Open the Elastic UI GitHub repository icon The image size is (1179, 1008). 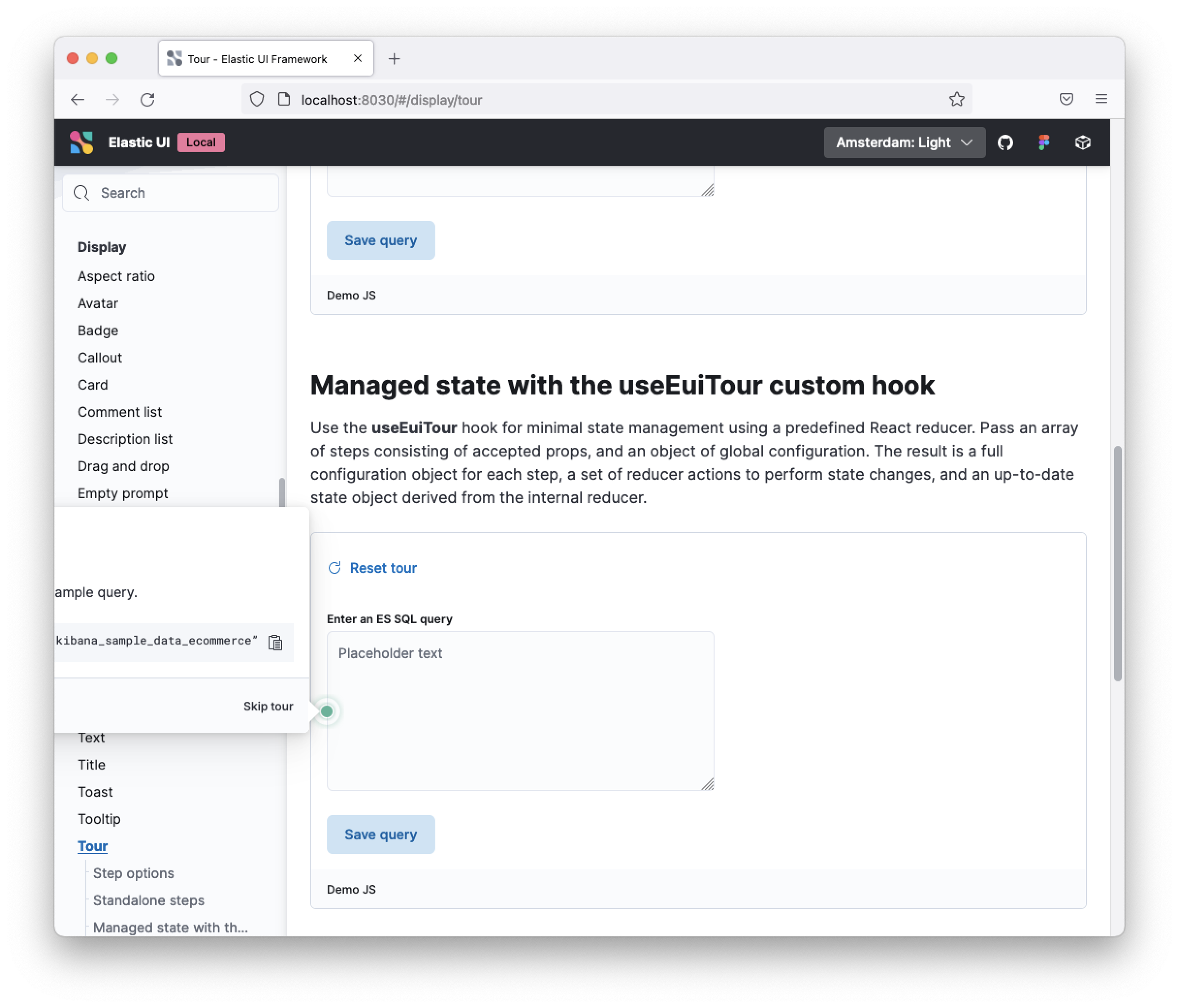[1006, 142]
